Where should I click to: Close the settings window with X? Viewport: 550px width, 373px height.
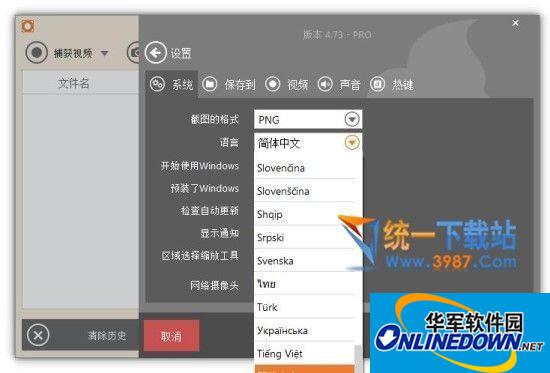click(x=515, y=23)
